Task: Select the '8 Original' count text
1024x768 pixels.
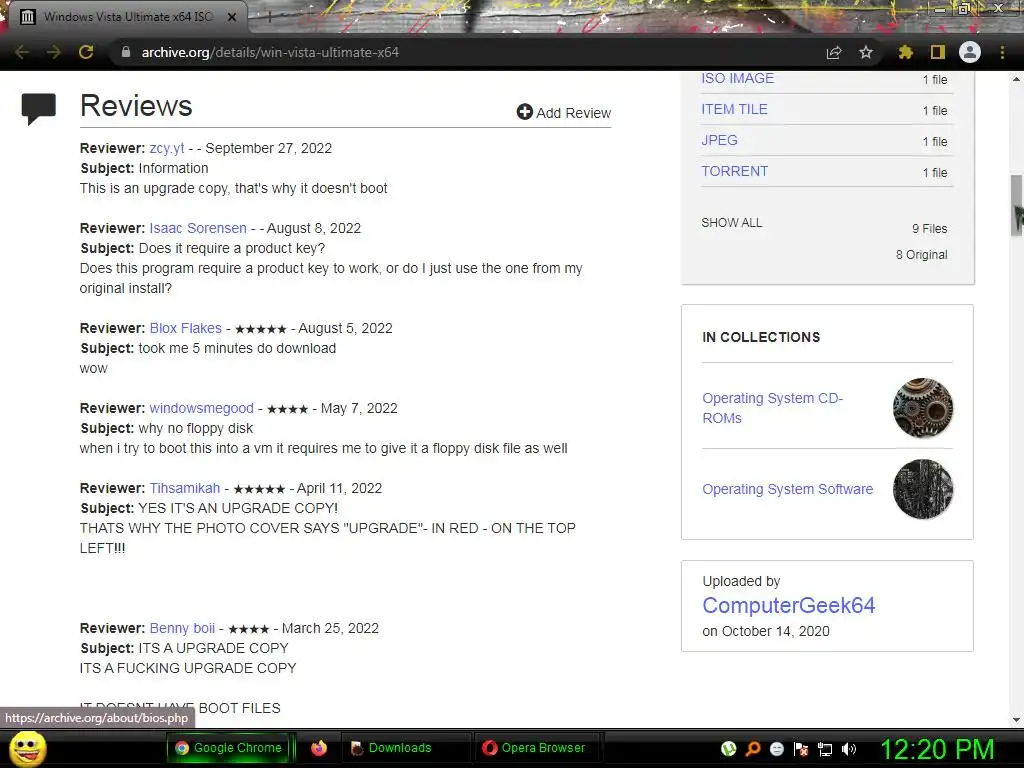Action: point(921,255)
